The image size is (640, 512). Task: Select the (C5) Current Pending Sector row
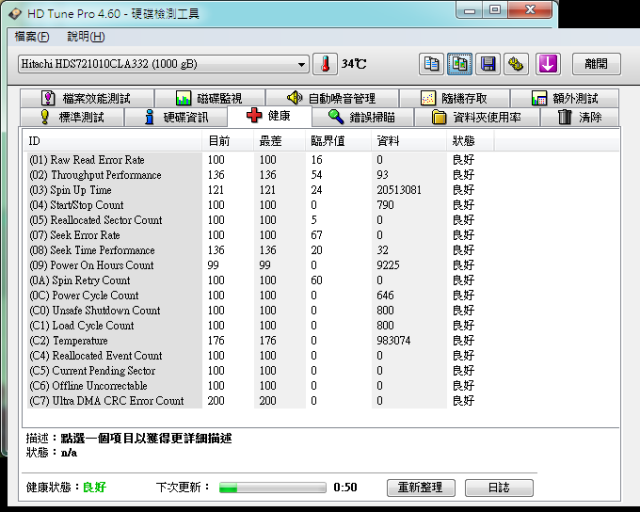(261, 371)
